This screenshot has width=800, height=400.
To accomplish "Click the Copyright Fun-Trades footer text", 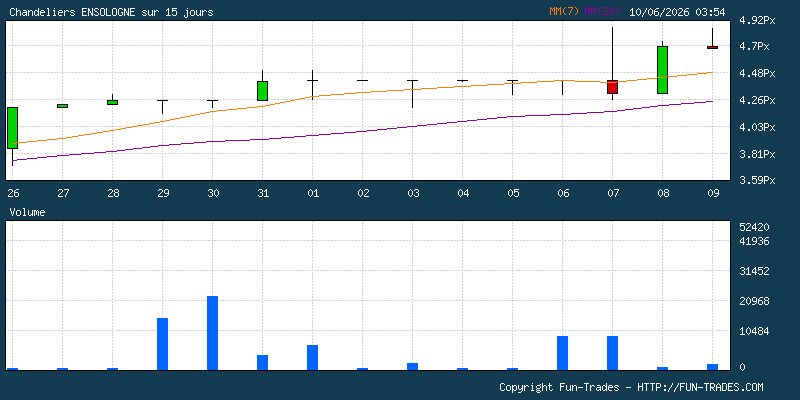I will tap(631, 387).
